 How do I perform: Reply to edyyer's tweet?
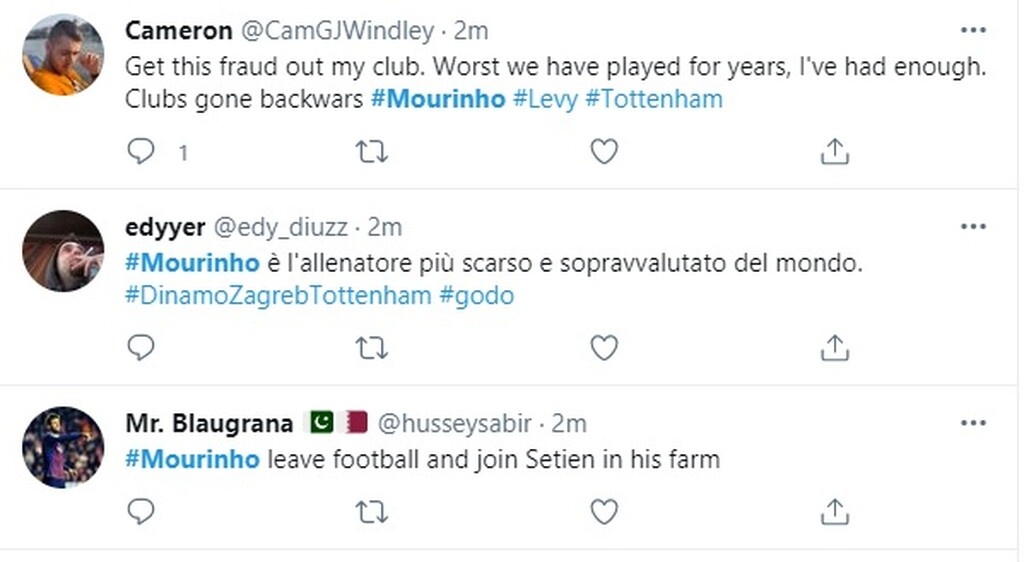(143, 347)
